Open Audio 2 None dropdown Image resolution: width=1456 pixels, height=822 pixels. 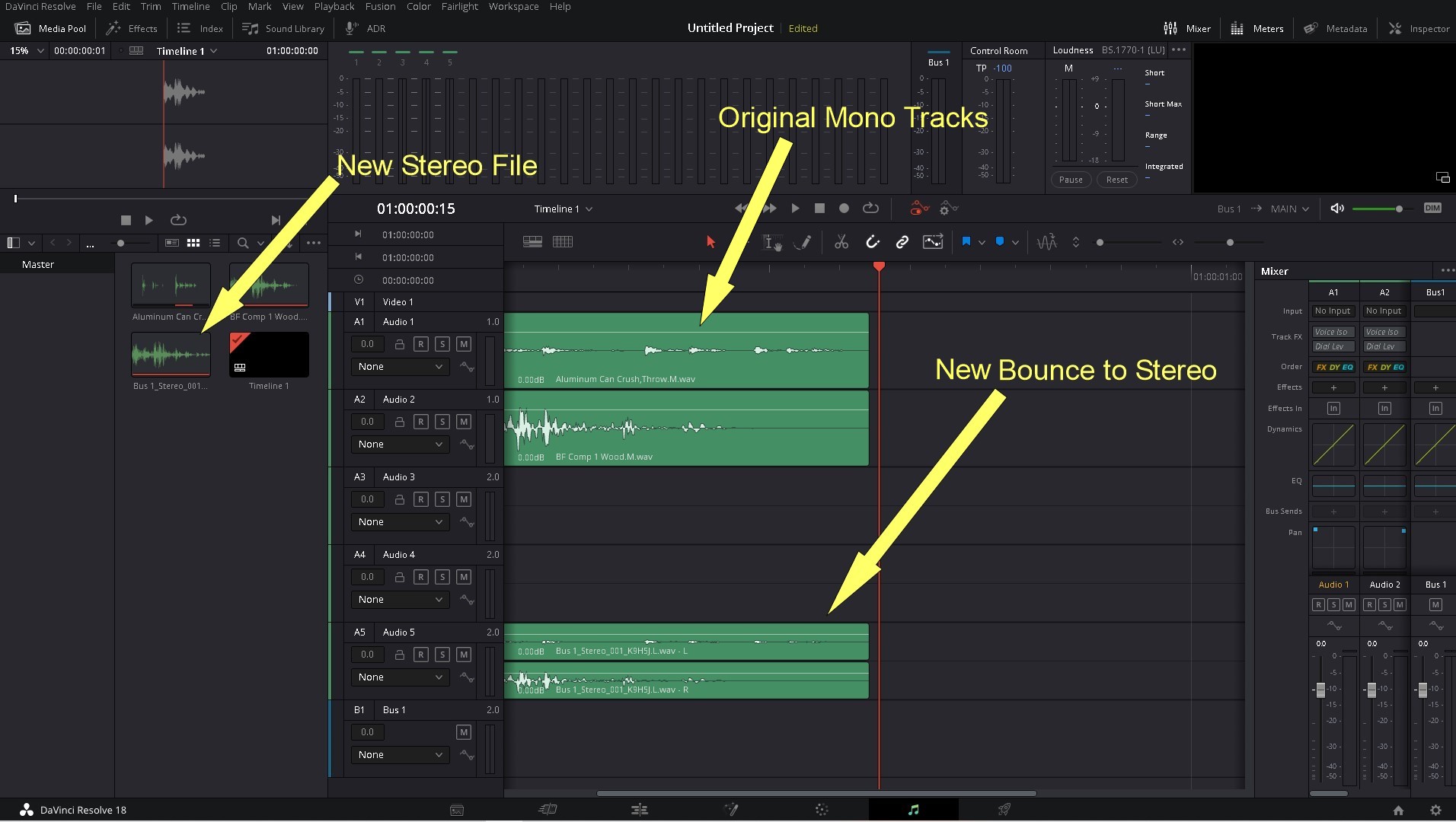point(400,444)
